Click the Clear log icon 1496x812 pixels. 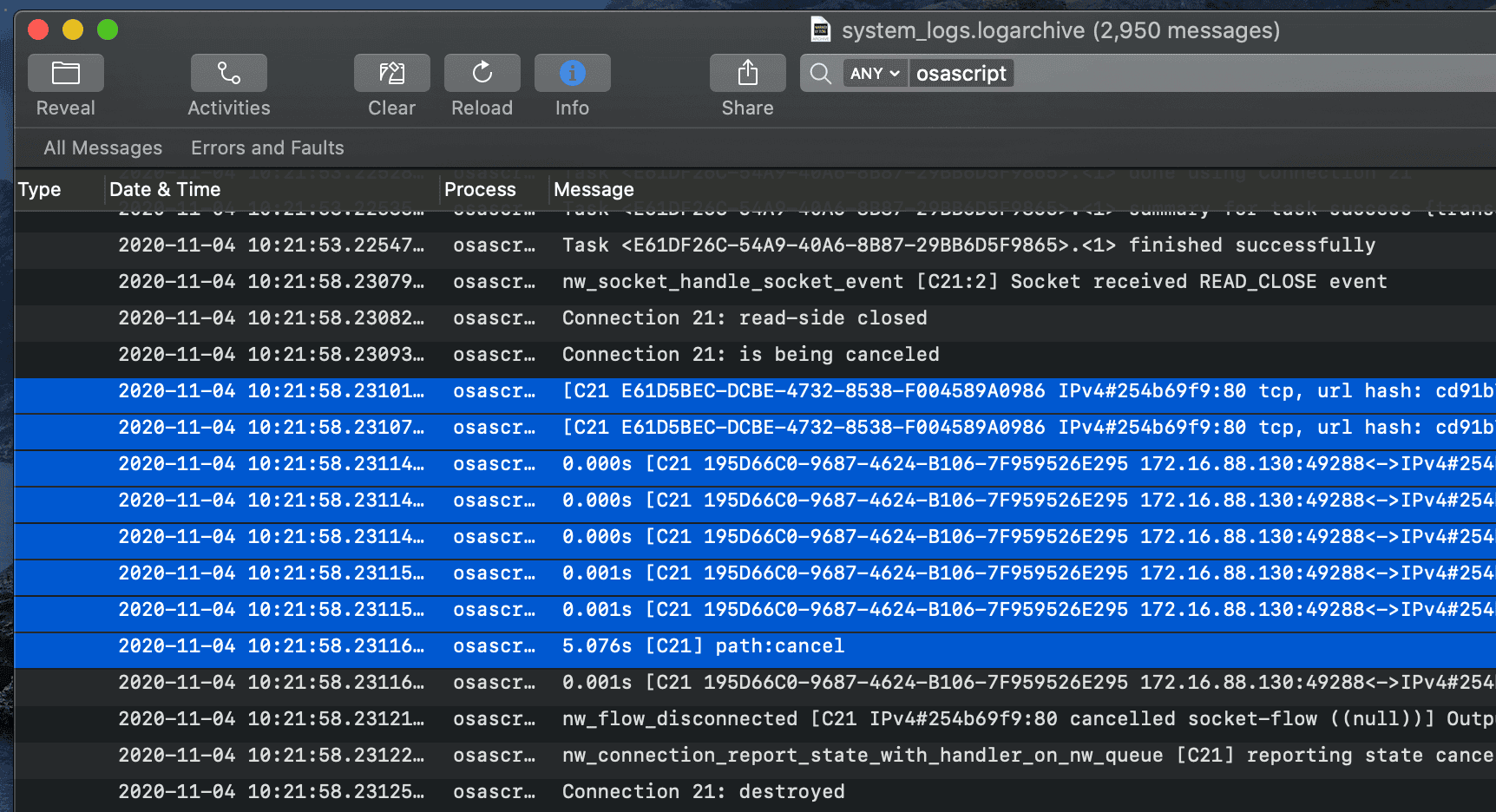click(x=392, y=73)
